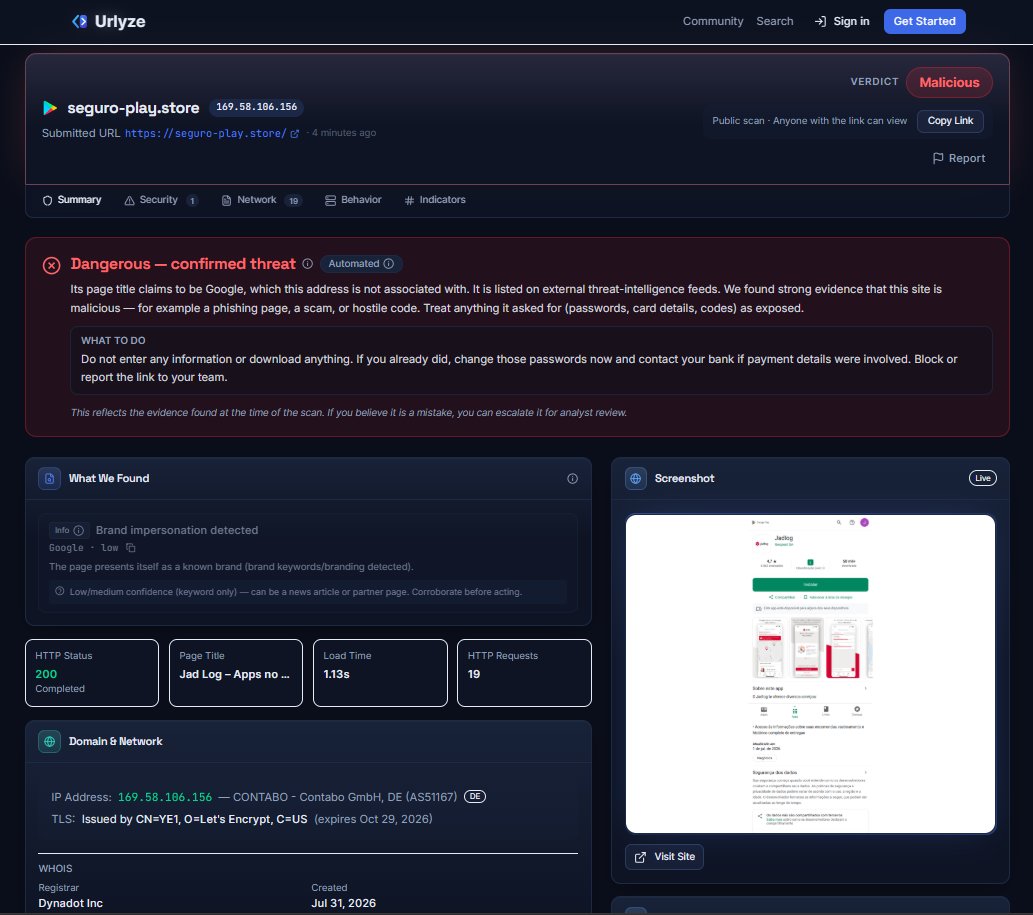Click the Visit Site button
Viewport: 1033px width, 915px height.
click(x=664, y=857)
